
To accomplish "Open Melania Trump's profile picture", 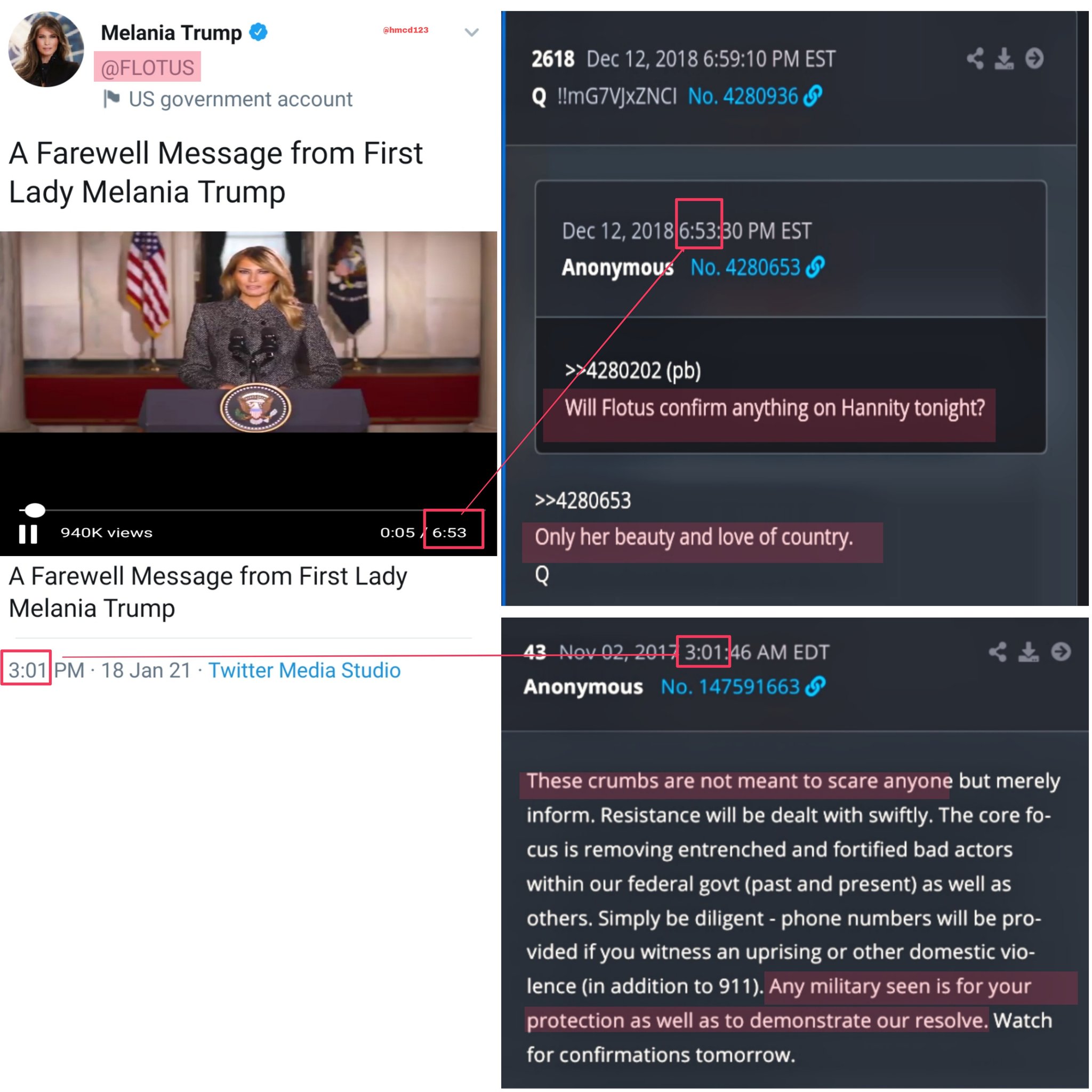I will [x=46, y=50].
